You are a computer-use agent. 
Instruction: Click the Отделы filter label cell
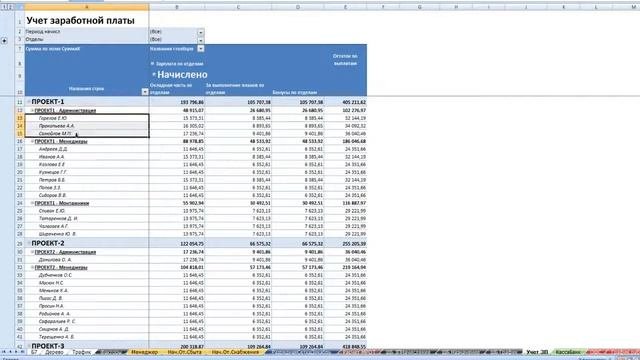click(x=87, y=40)
